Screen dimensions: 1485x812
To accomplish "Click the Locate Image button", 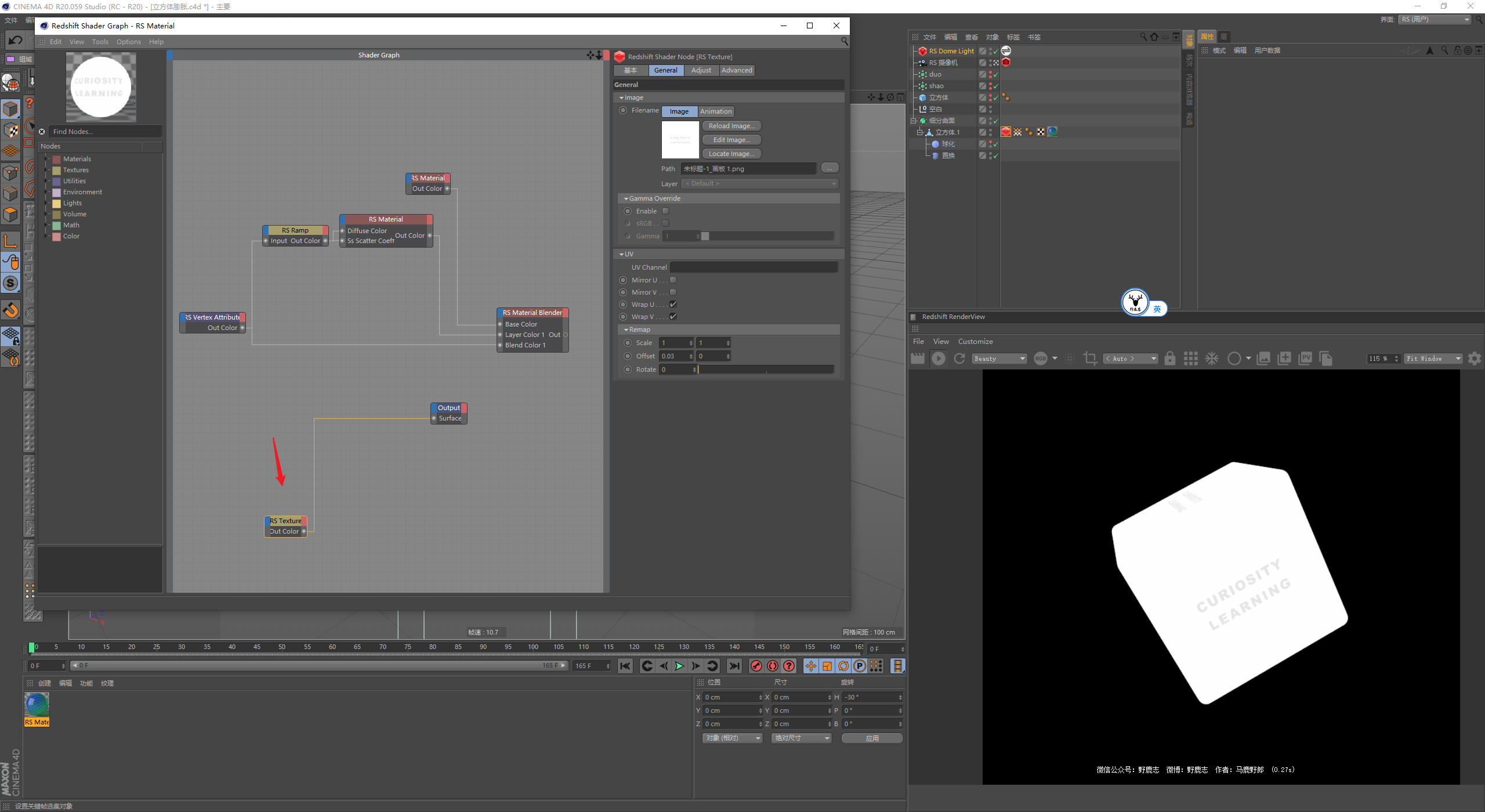I will [731, 154].
